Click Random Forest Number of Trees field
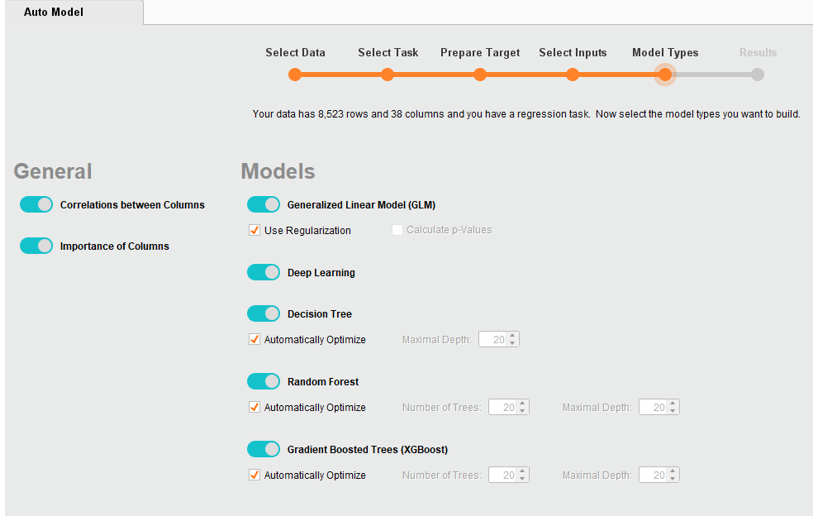Screen dimensions: 819x521 [x=503, y=407]
